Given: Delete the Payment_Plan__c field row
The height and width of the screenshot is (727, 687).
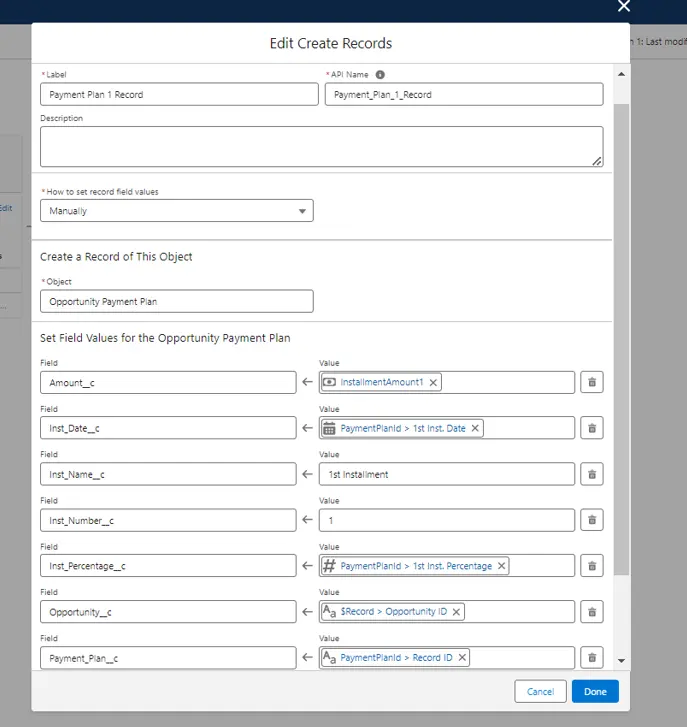Looking at the screenshot, I should (x=591, y=657).
